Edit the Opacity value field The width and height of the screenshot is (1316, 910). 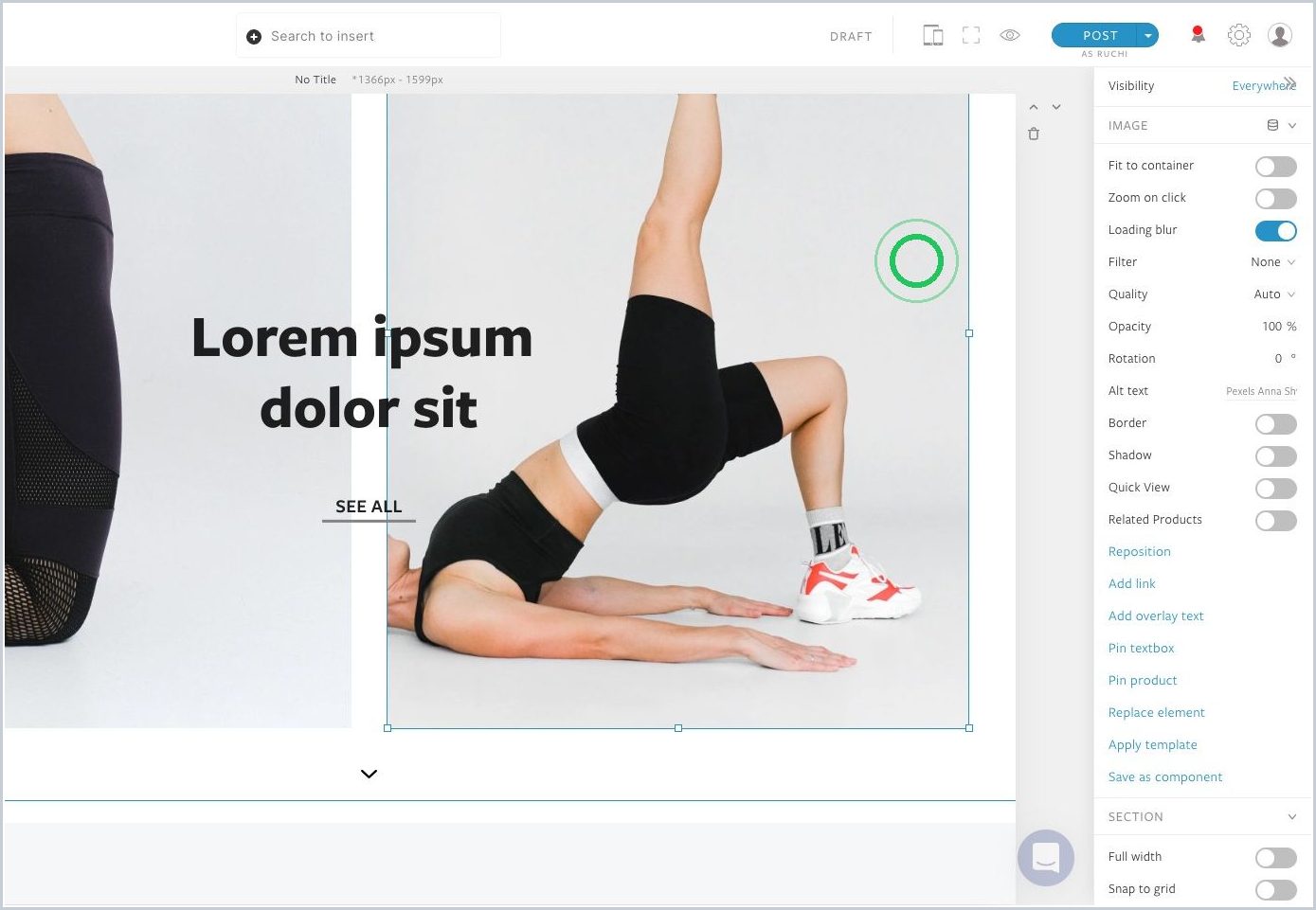coord(1278,327)
